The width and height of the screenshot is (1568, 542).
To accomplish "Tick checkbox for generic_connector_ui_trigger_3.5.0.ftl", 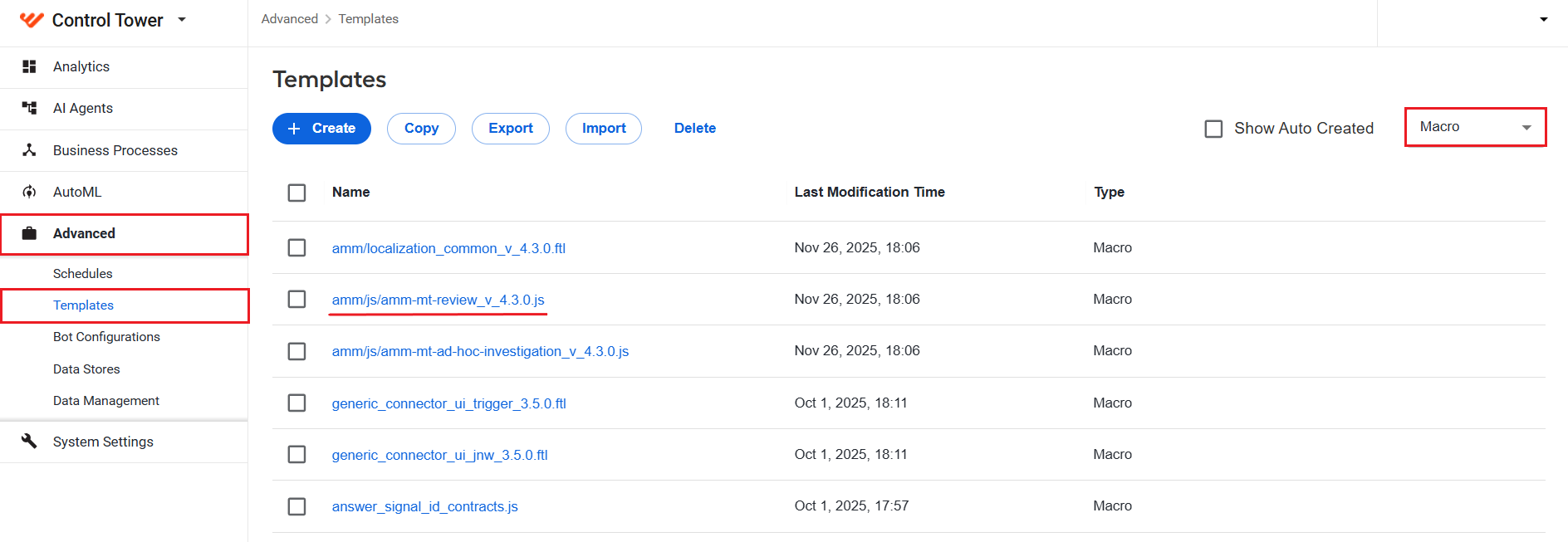I will 296,403.
